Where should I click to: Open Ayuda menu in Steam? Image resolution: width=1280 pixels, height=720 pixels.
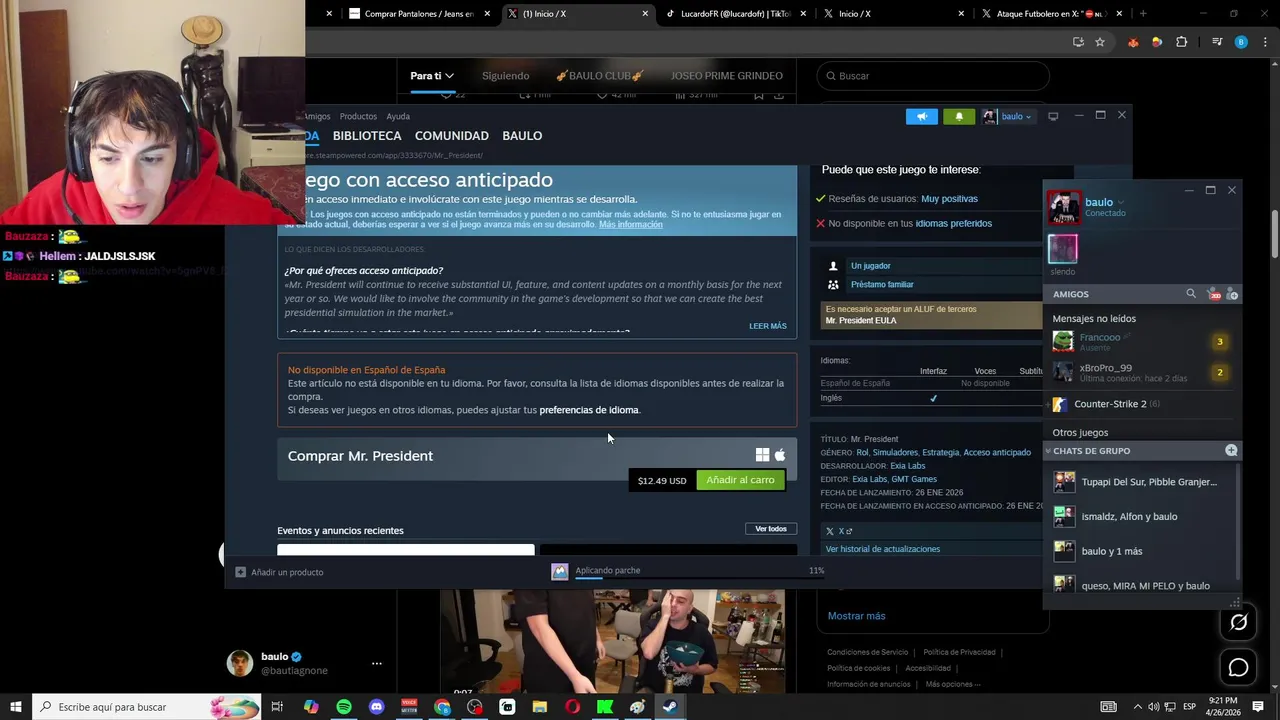(x=398, y=116)
